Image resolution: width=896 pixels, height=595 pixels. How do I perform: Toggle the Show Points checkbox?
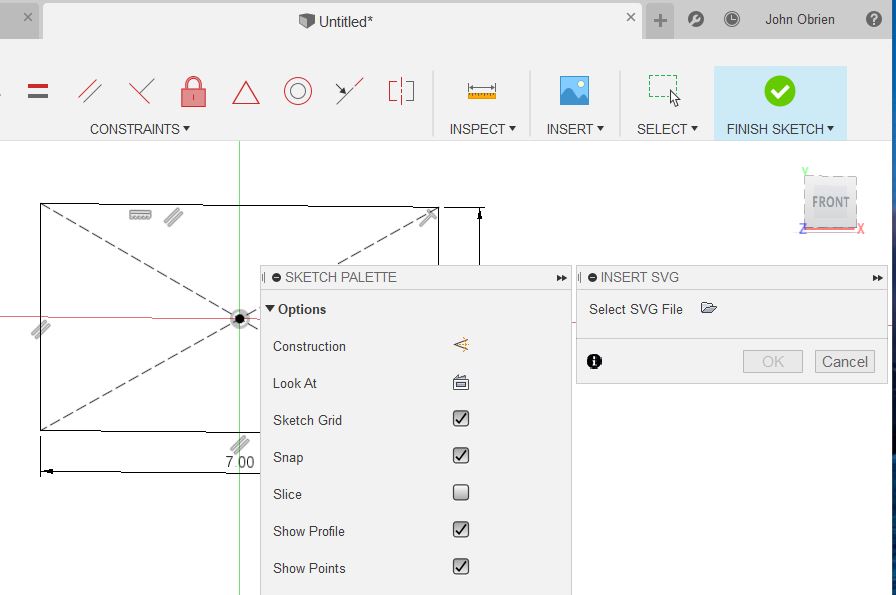point(461,566)
